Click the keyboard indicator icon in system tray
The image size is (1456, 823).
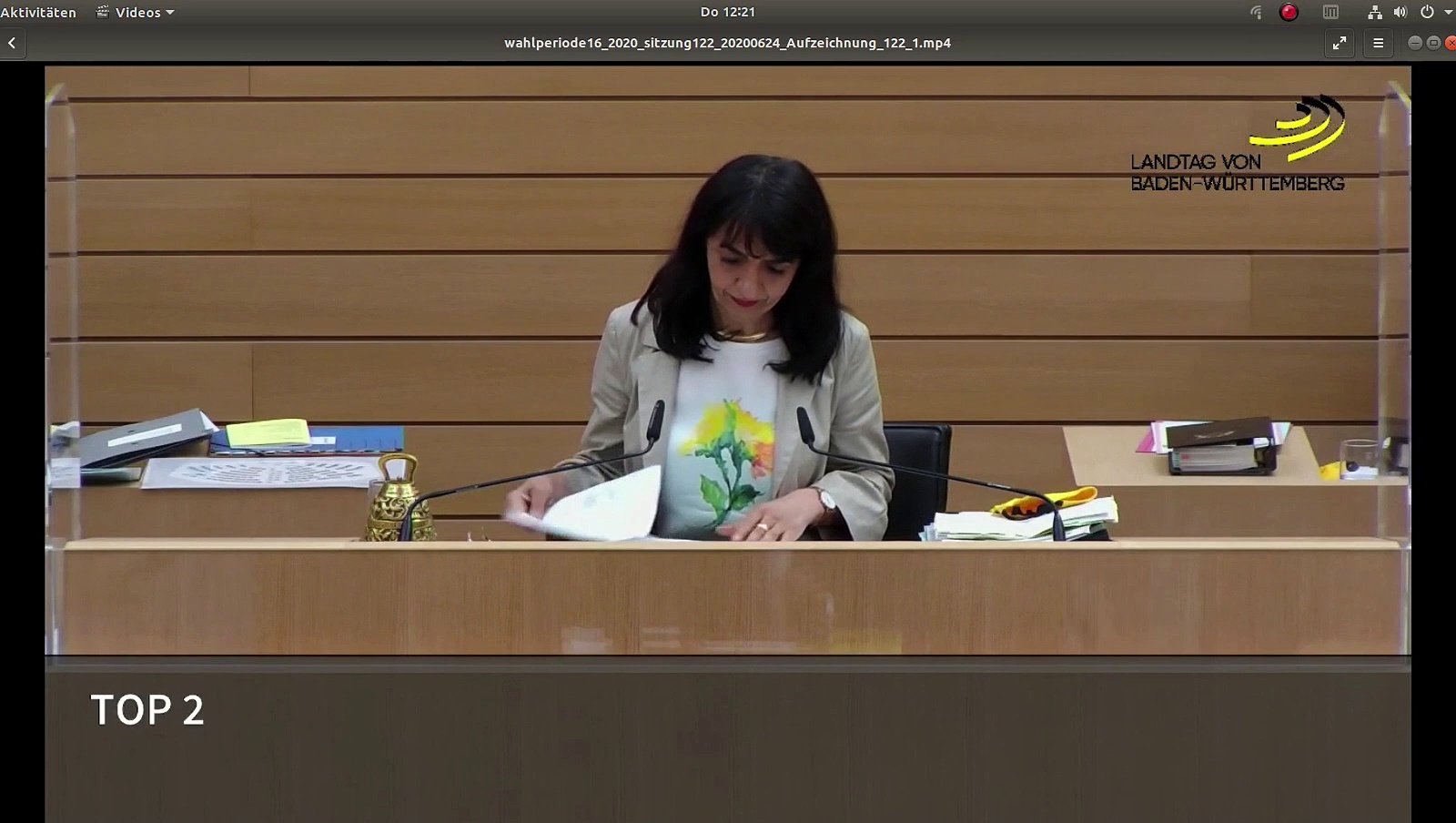(1330, 12)
